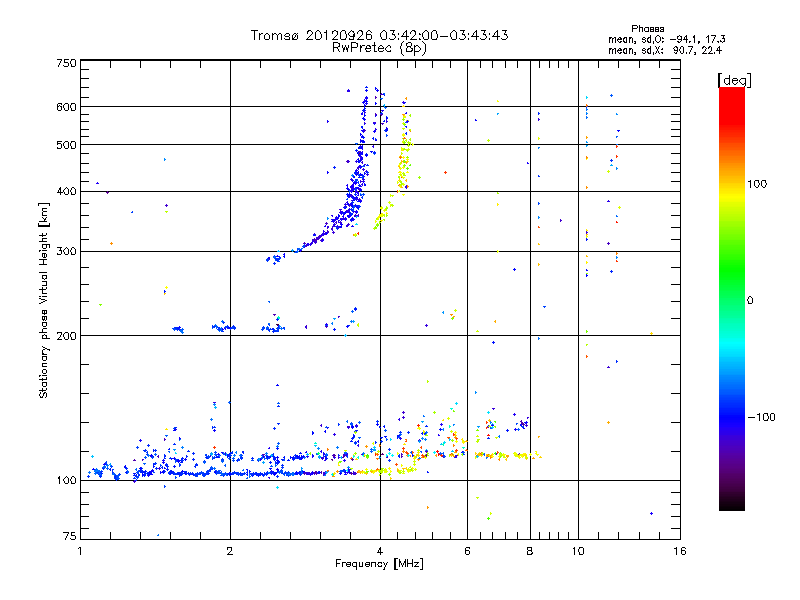Image resolution: width=800 pixels, height=600 pixels.
Task: Click the black bottom of the phase colorbar
Action: 732,503
